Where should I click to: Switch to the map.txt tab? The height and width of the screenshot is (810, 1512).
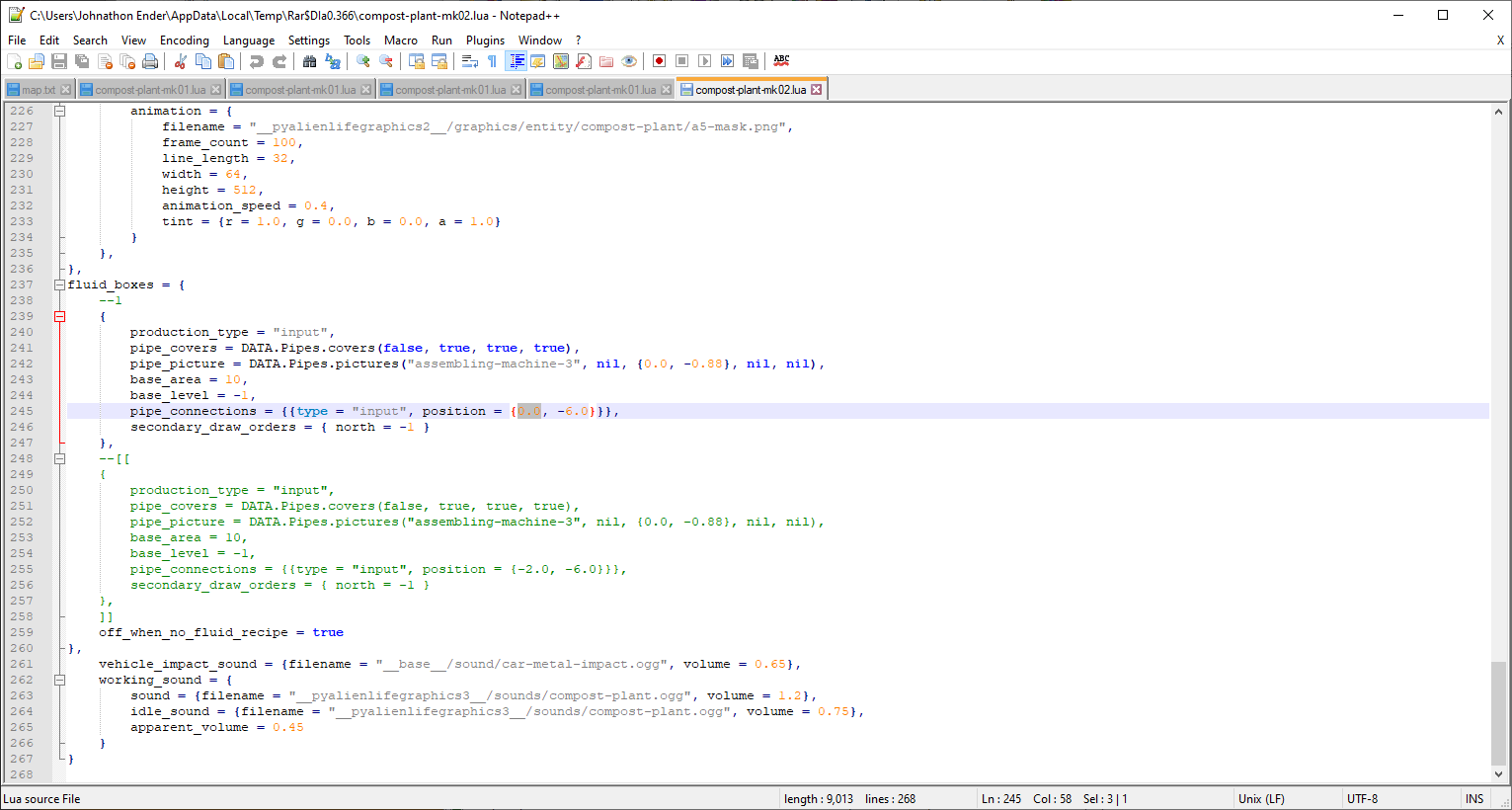pyautogui.click(x=39, y=90)
